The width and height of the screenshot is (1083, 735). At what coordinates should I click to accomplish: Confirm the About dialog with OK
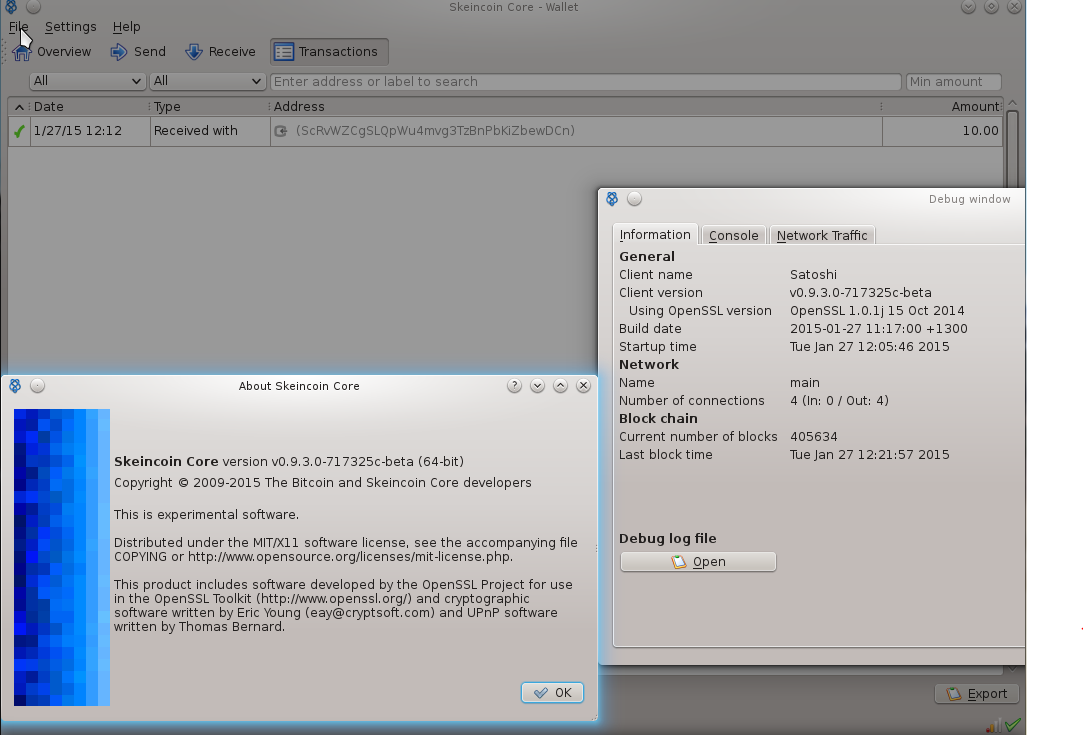pos(553,693)
